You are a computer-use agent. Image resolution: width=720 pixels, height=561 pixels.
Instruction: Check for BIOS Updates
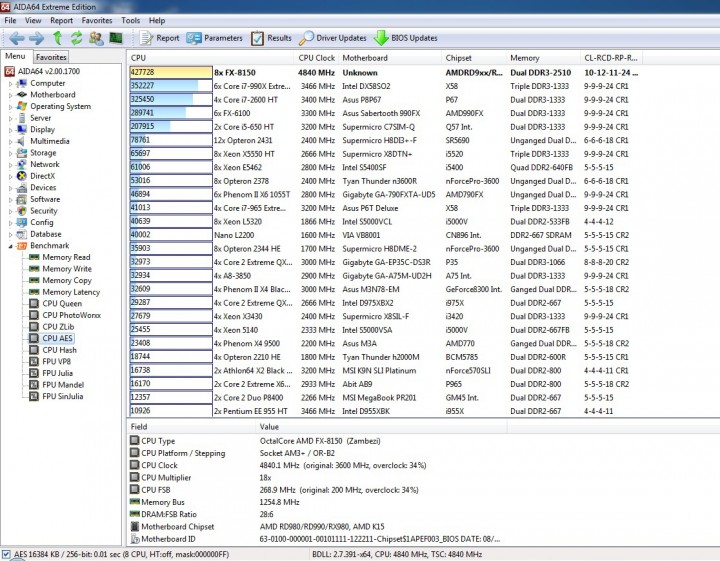[x=406, y=38]
